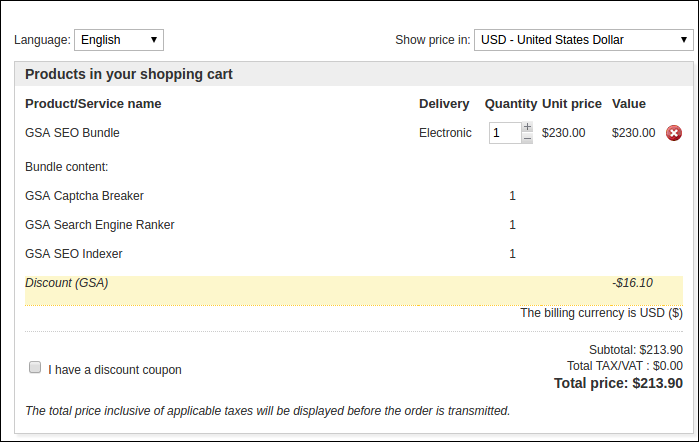Decrease quantity with the minus stepper
699x442 pixels.
(527, 138)
